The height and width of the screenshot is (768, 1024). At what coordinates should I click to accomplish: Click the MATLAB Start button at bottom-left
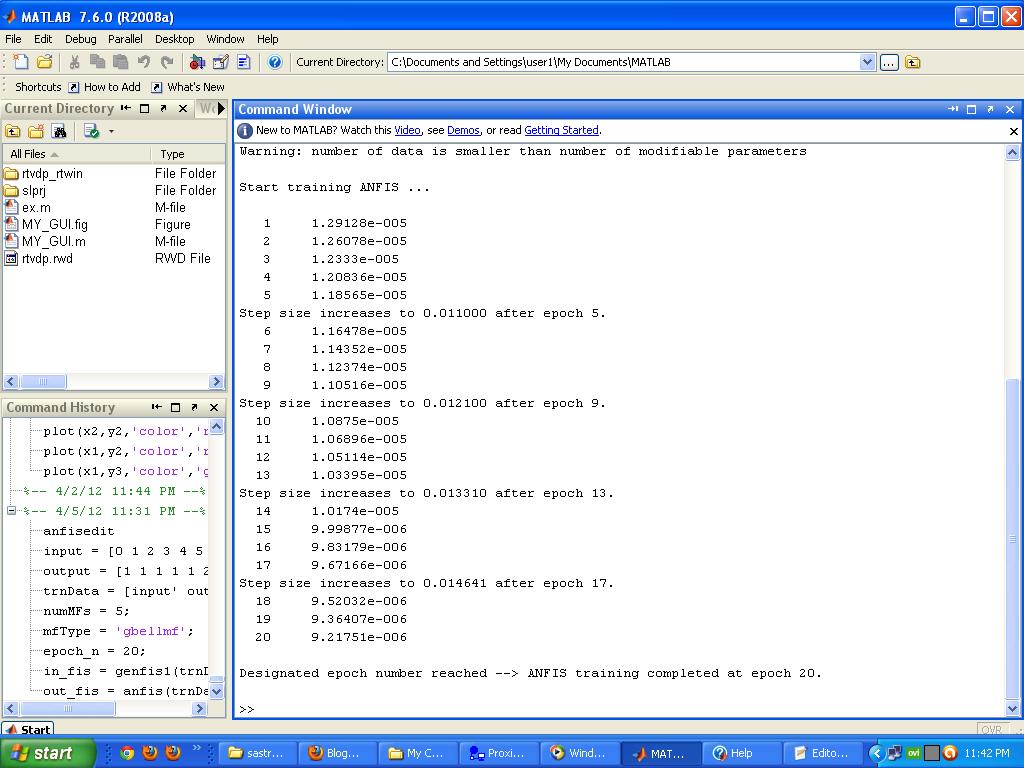[28, 729]
